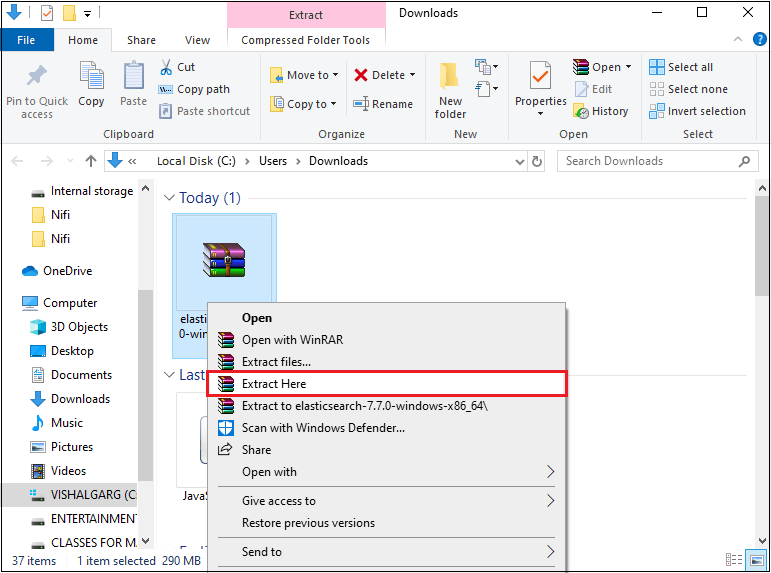The width and height of the screenshot is (771, 573).
Task: Click the navigation pane scroll up arrow
Action: tap(146, 188)
